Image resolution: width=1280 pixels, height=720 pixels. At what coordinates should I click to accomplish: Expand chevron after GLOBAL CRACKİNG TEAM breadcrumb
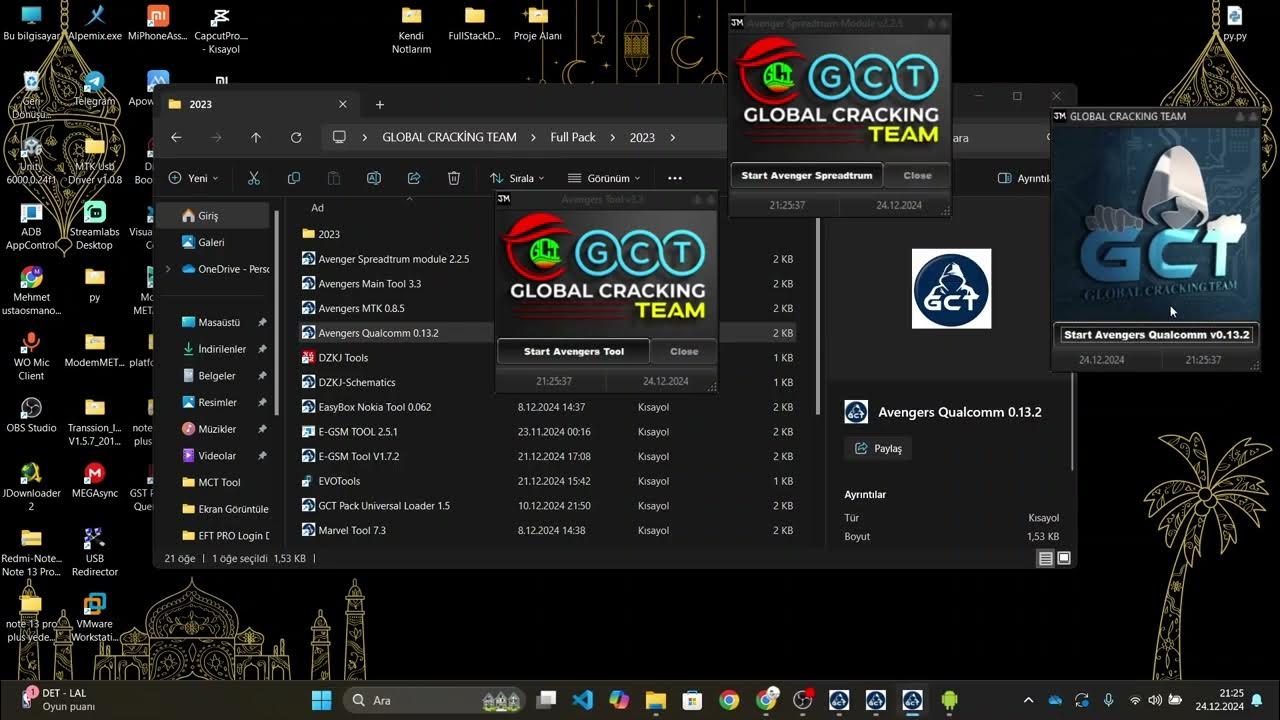click(532, 137)
